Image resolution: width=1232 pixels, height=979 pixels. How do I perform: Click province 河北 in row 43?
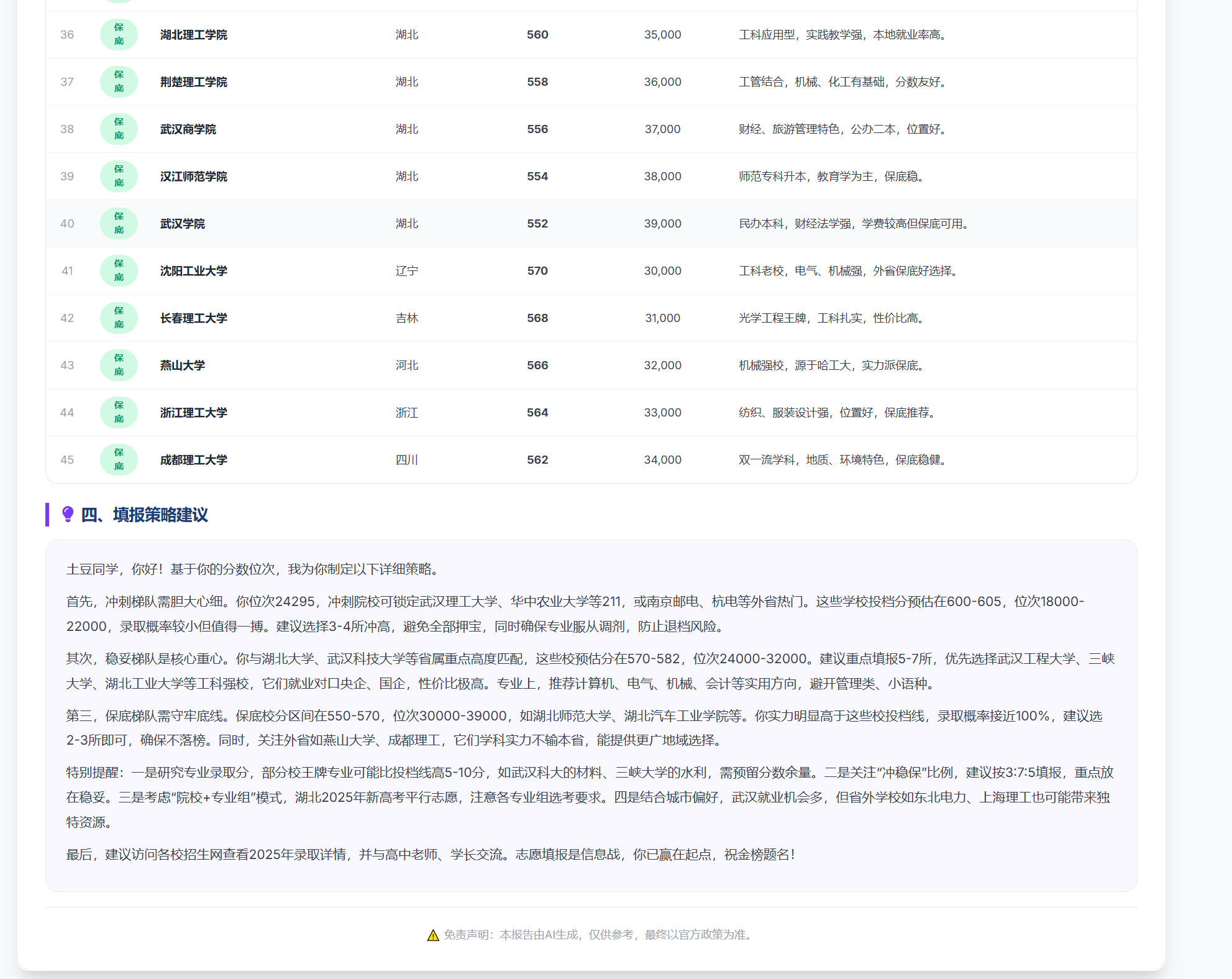pos(407,365)
